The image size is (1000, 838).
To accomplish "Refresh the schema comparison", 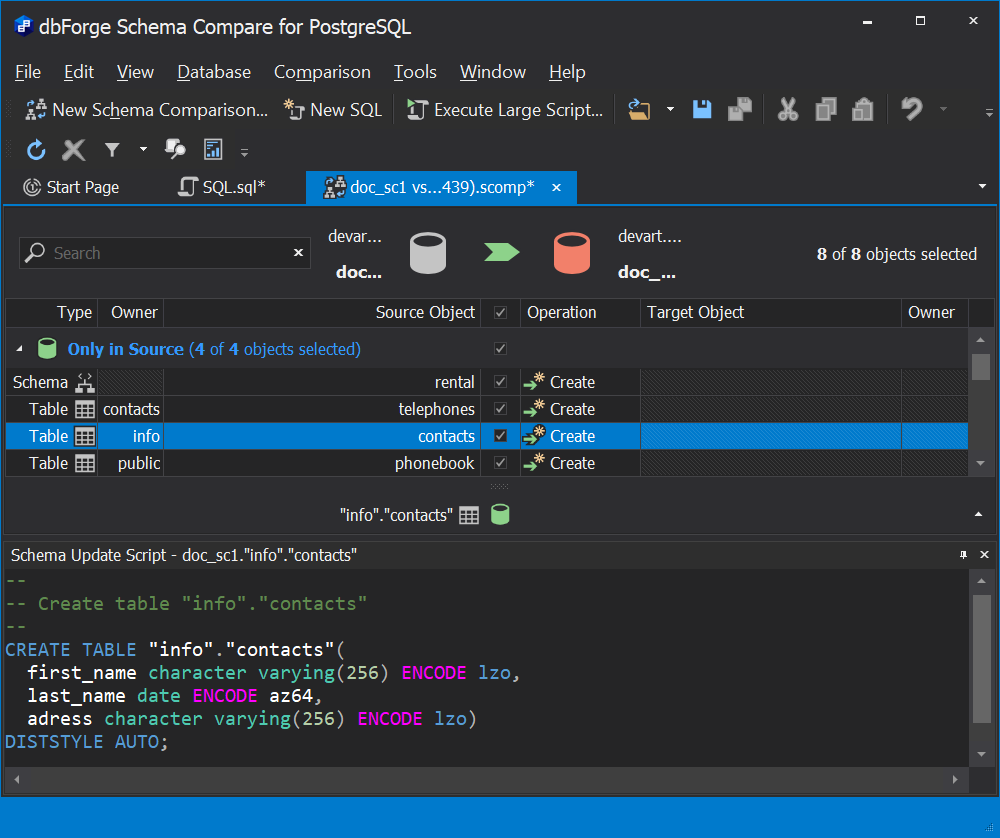I will point(36,150).
